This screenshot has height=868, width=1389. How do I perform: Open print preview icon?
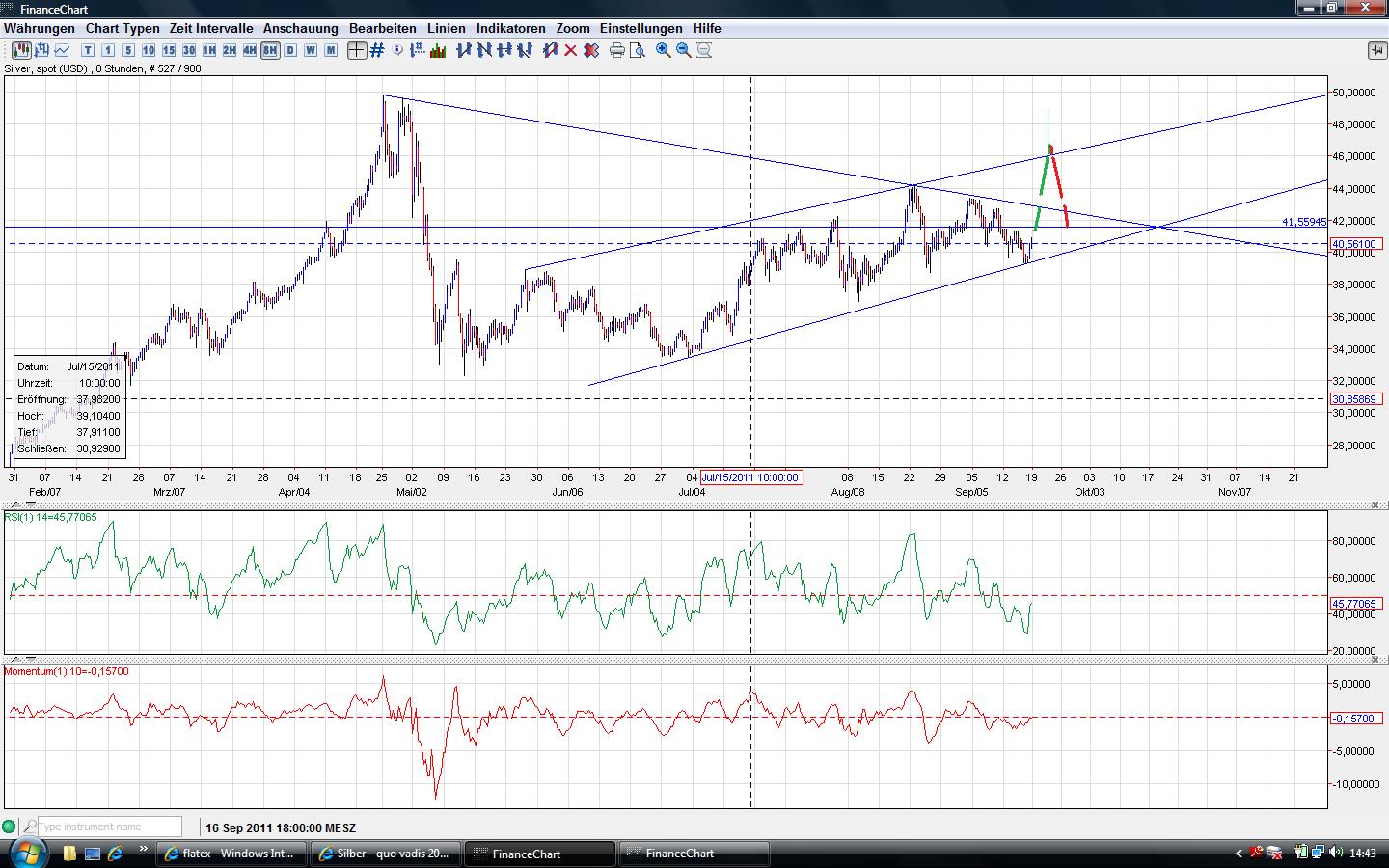pyautogui.click(x=637, y=50)
